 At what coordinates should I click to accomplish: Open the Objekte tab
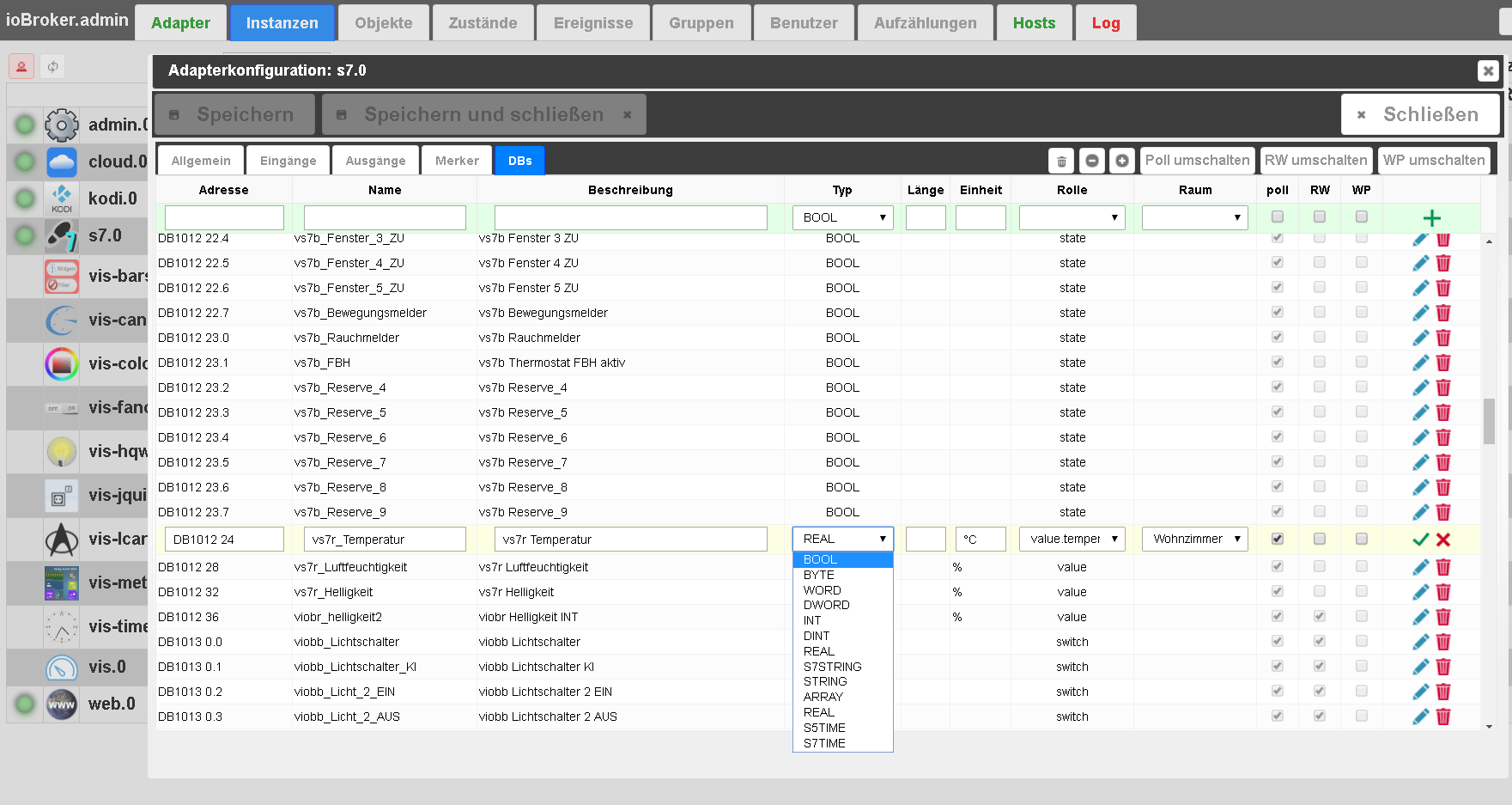pos(384,23)
